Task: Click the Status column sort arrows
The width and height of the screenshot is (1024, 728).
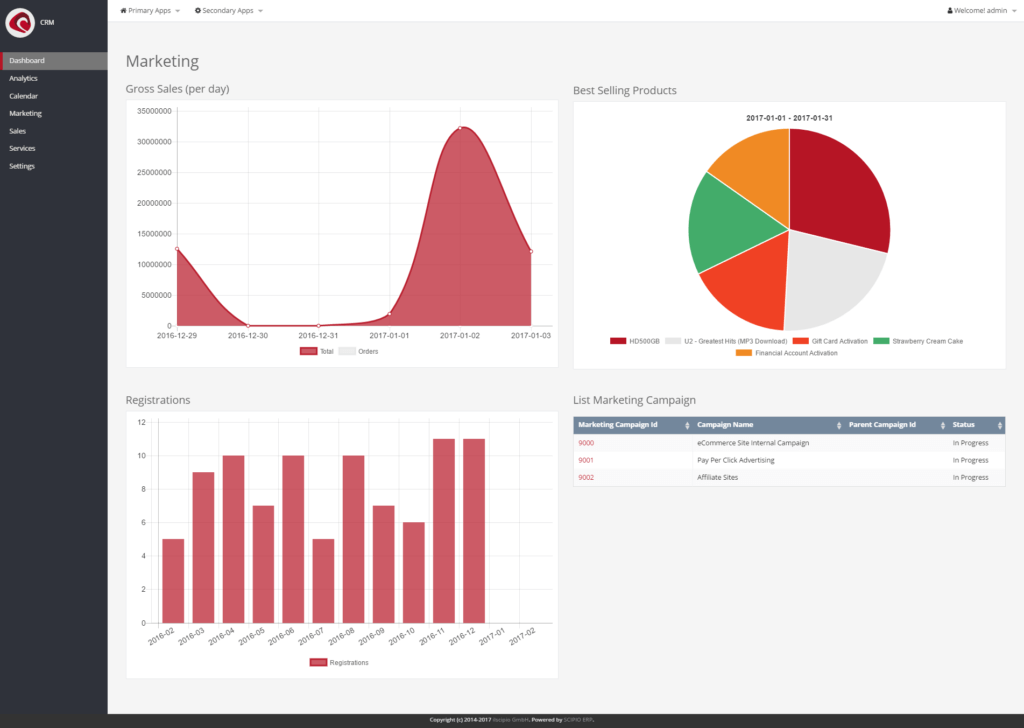Action: point(998,425)
